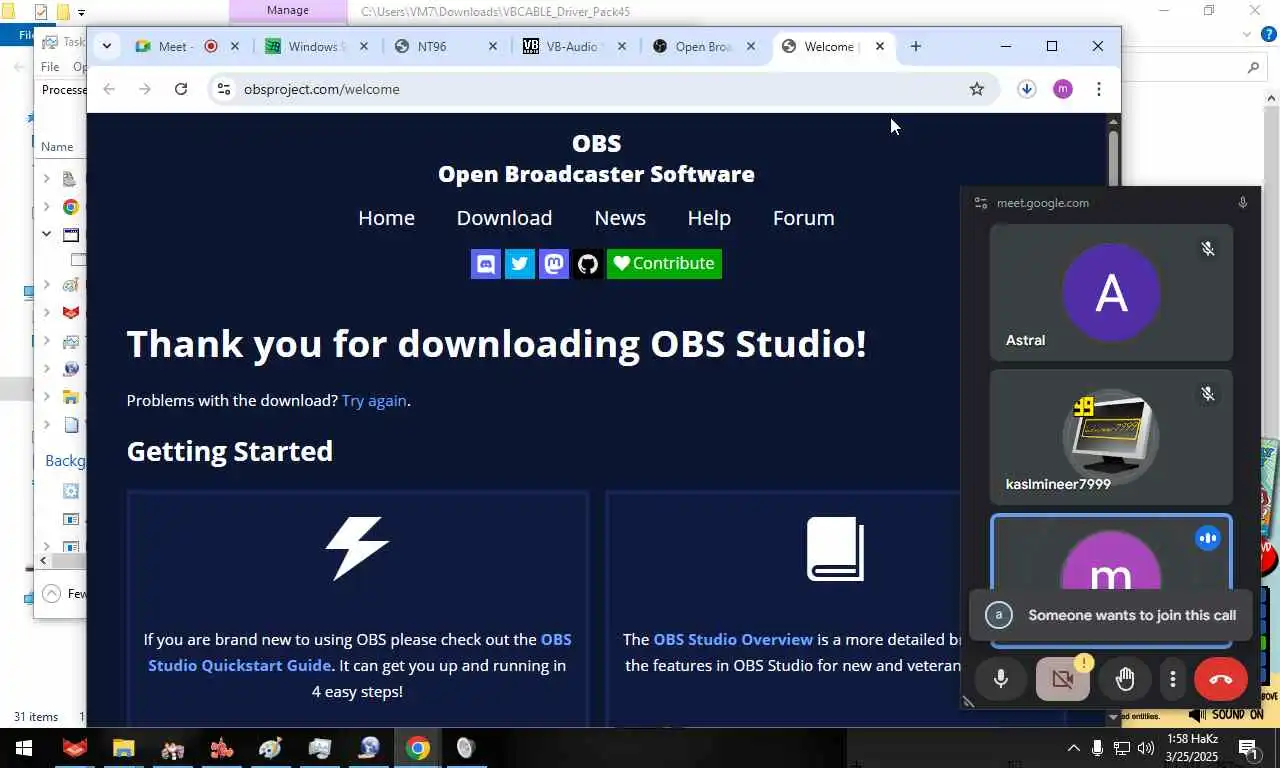Go back in Chrome history
The width and height of the screenshot is (1280, 768).
(109, 89)
